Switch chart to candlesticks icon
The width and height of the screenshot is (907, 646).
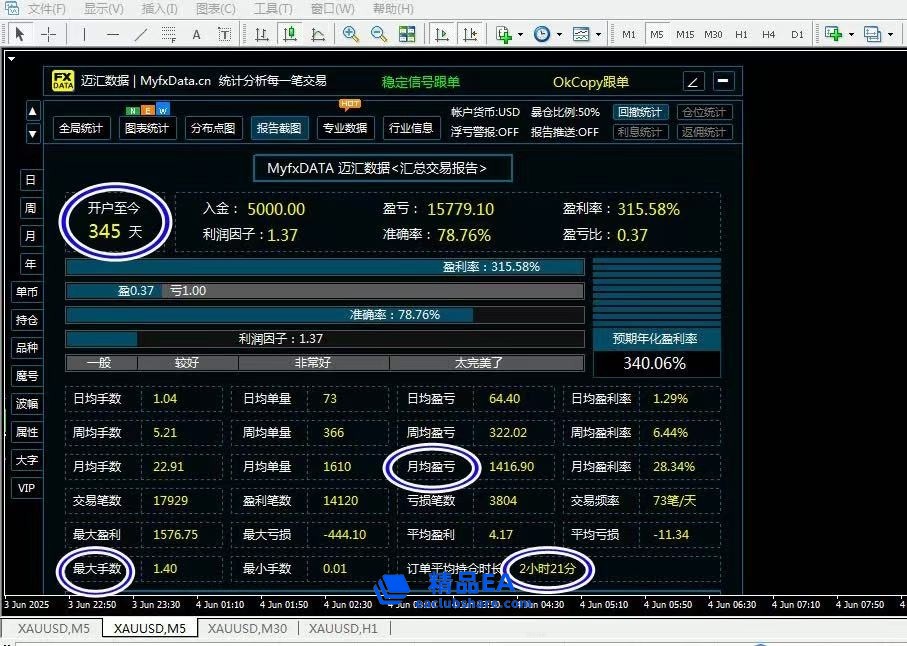click(x=290, y=35)
